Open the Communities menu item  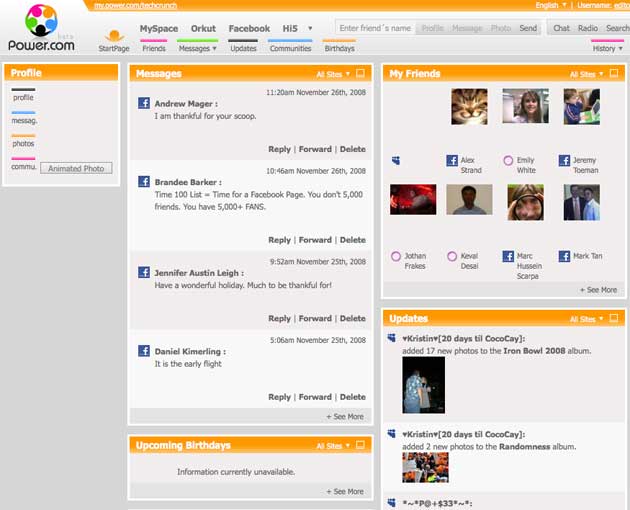(290, 48)
